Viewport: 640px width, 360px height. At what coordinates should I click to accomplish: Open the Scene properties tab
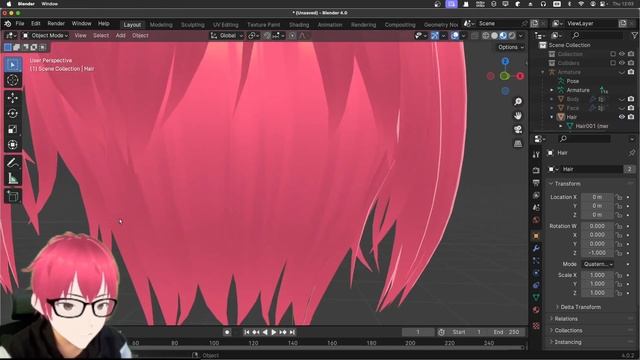536,208
